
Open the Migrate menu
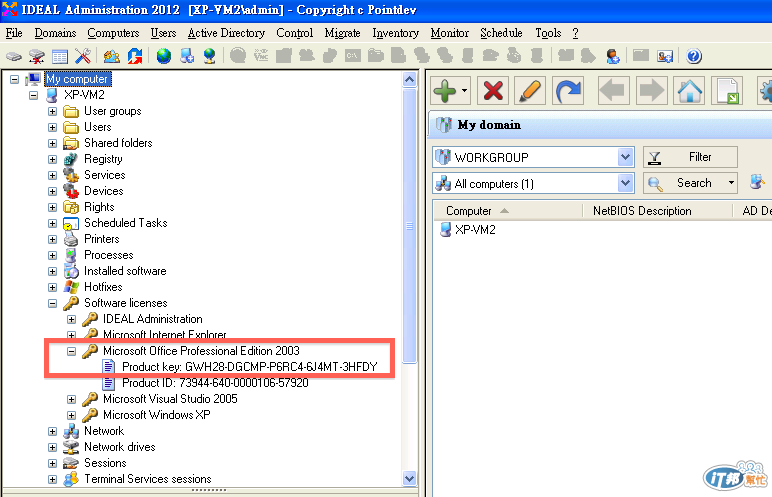click(342, 33)
